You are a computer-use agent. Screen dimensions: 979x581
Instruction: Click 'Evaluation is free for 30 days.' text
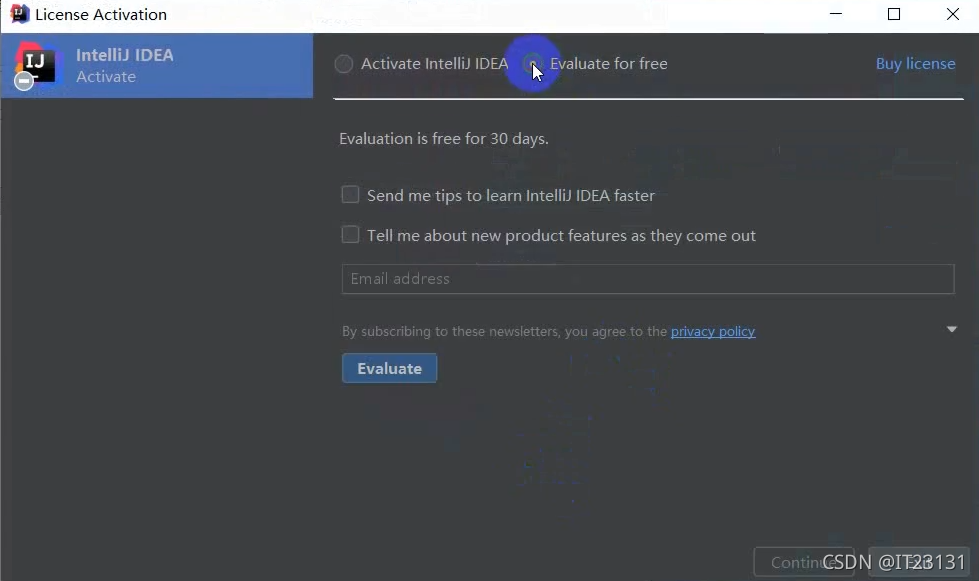coord(444,139)
